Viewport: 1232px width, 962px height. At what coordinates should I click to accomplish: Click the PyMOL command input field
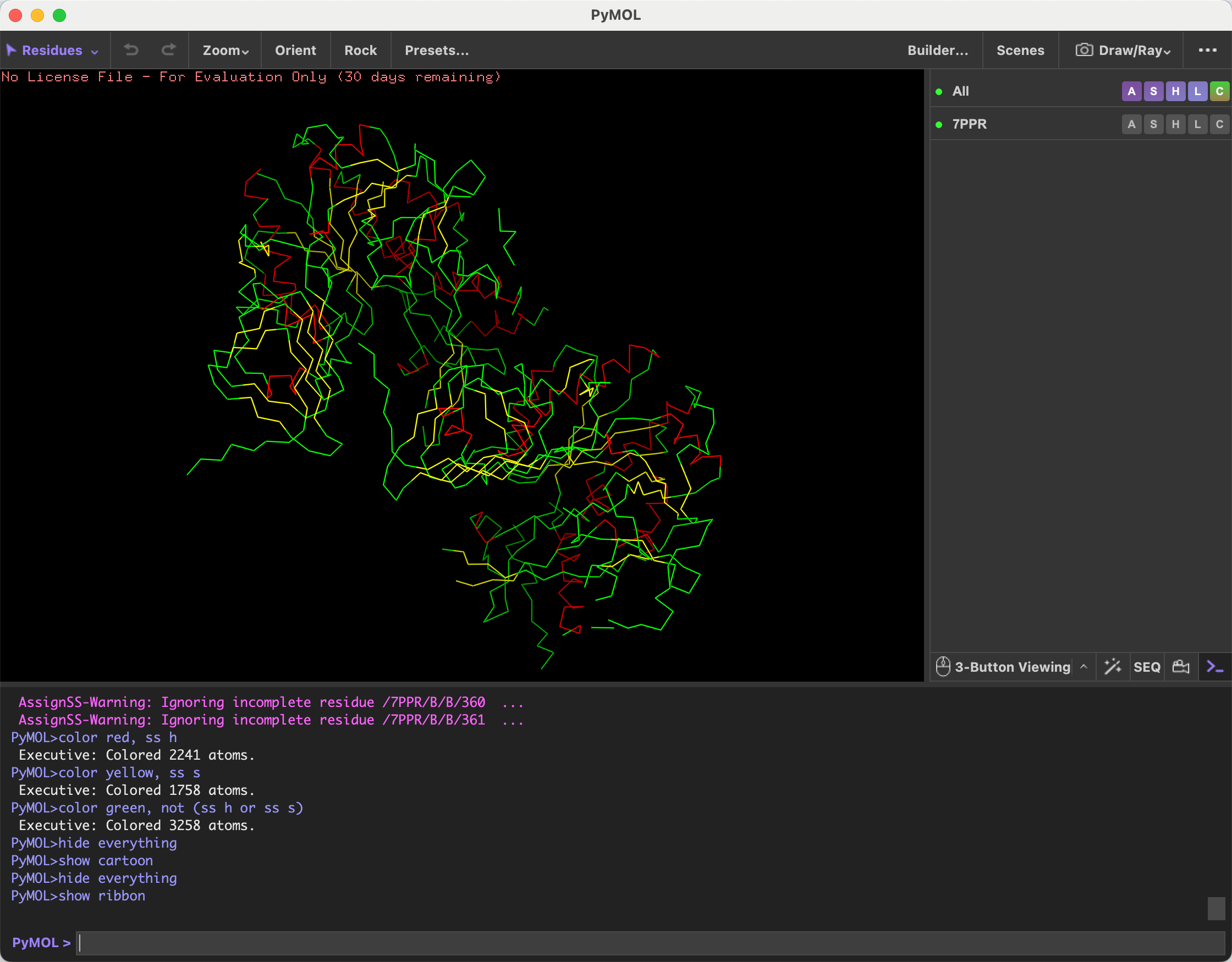pos(650,942)
